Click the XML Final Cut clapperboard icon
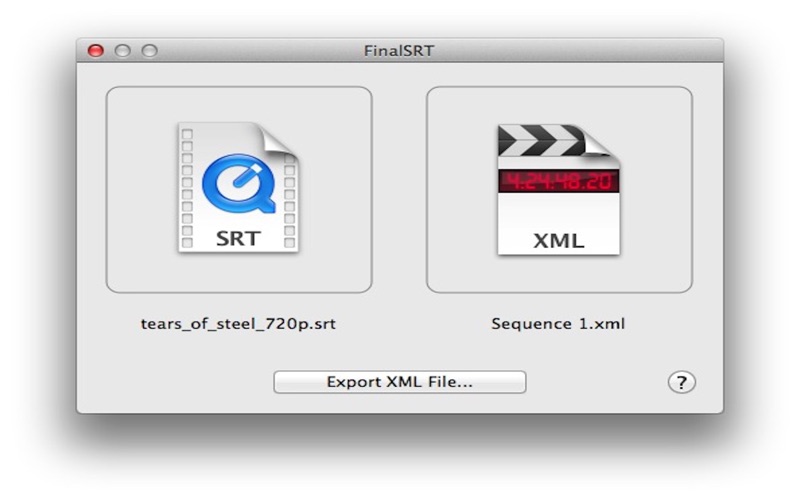 pyautogui.click(x=559, y=189)
